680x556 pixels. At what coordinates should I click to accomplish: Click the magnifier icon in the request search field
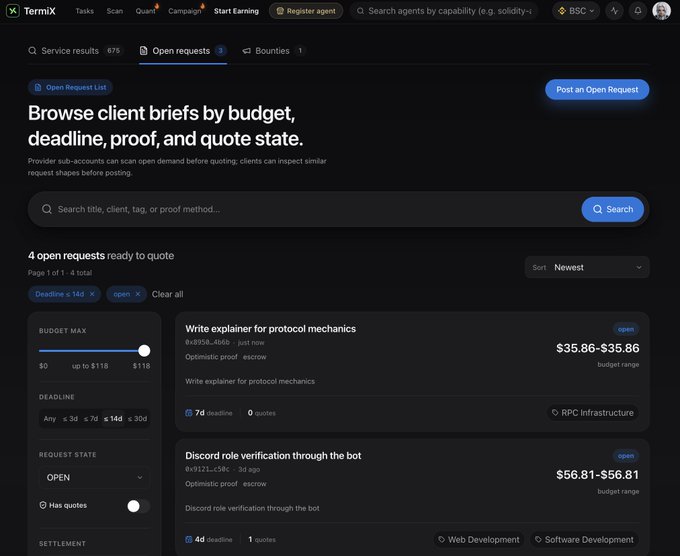[x=47, y=209]
